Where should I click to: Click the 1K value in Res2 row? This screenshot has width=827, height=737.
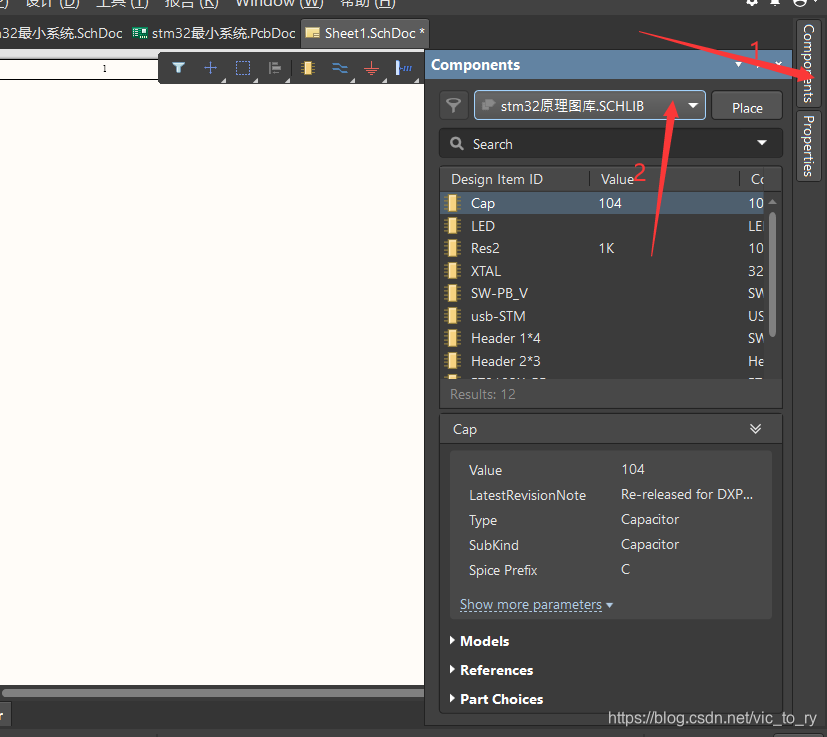(x=606, y=248)
